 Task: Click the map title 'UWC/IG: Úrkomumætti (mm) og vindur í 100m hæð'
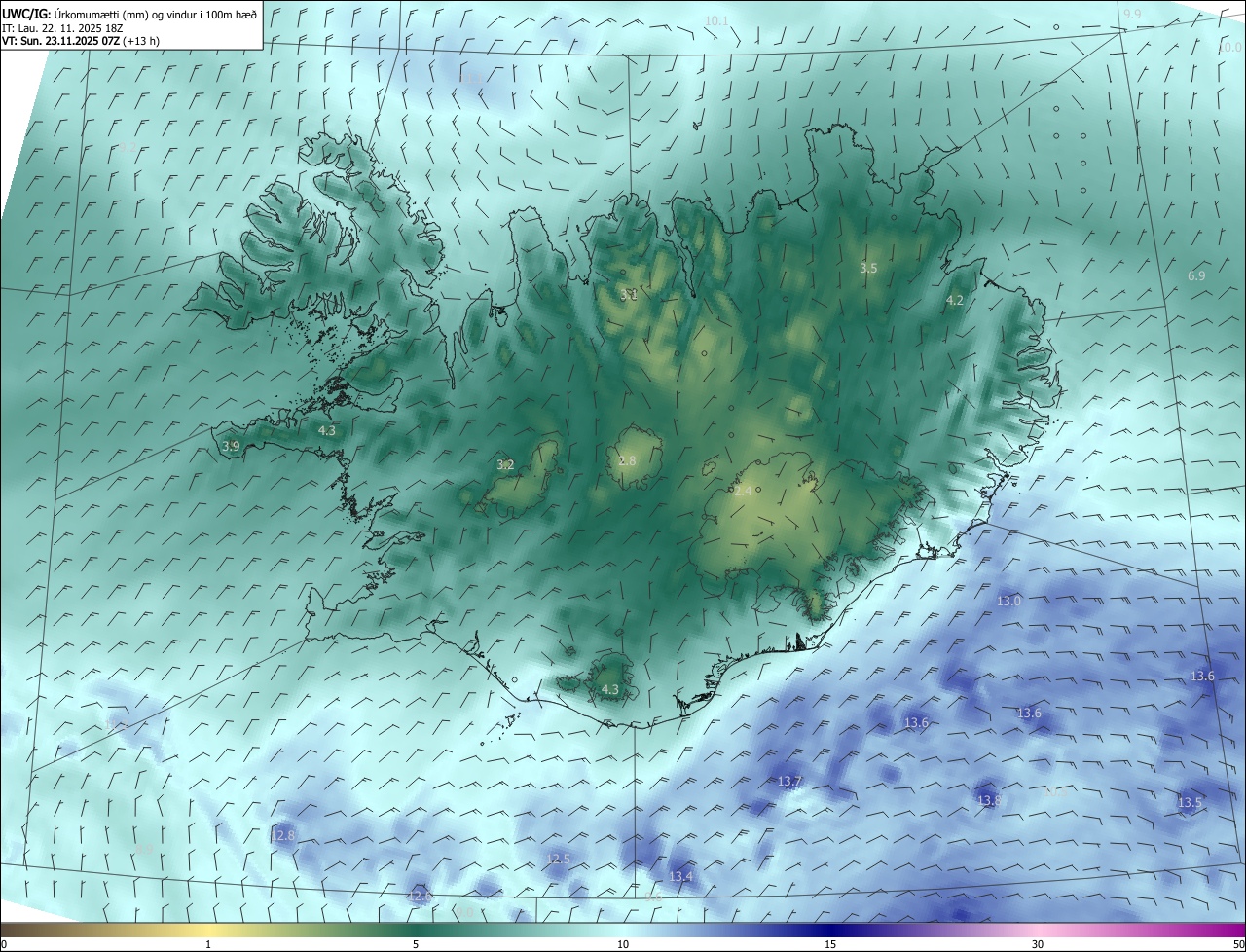point(129,14)
